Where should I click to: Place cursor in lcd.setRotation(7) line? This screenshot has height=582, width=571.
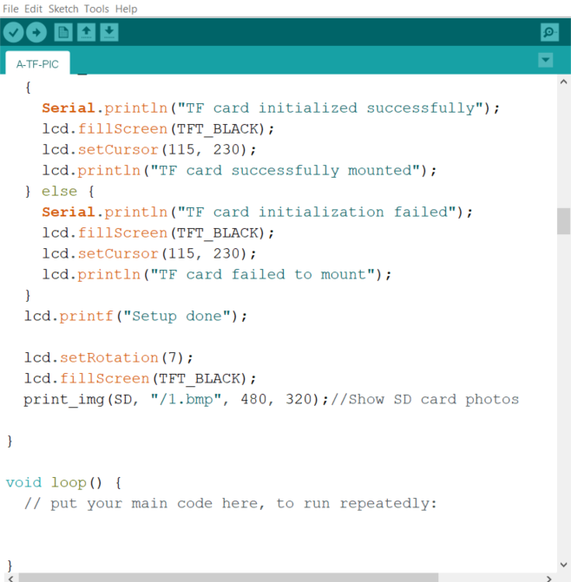[x=108, y=357]
